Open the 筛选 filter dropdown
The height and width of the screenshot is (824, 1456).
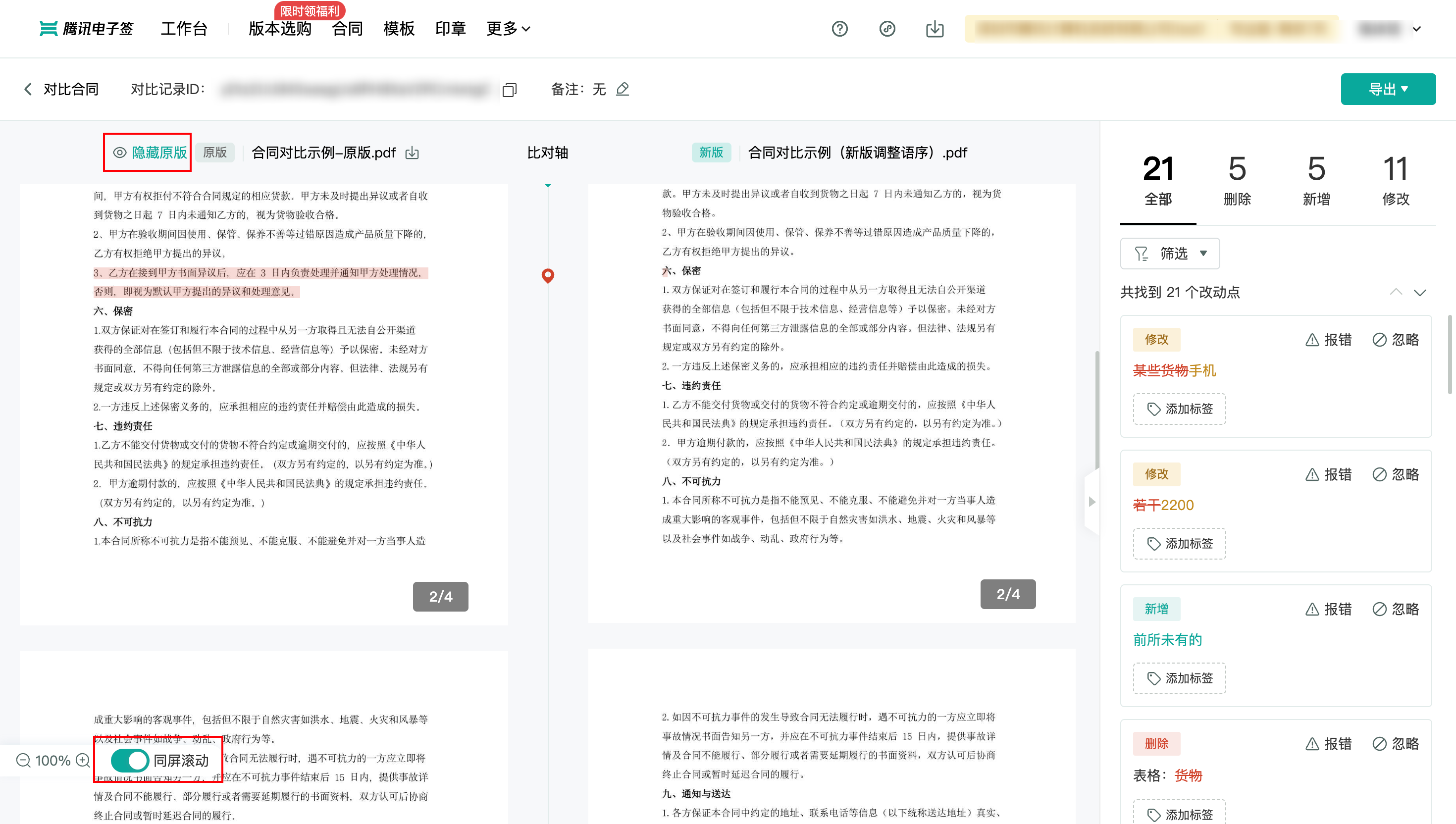click(x=1169, y=254)
